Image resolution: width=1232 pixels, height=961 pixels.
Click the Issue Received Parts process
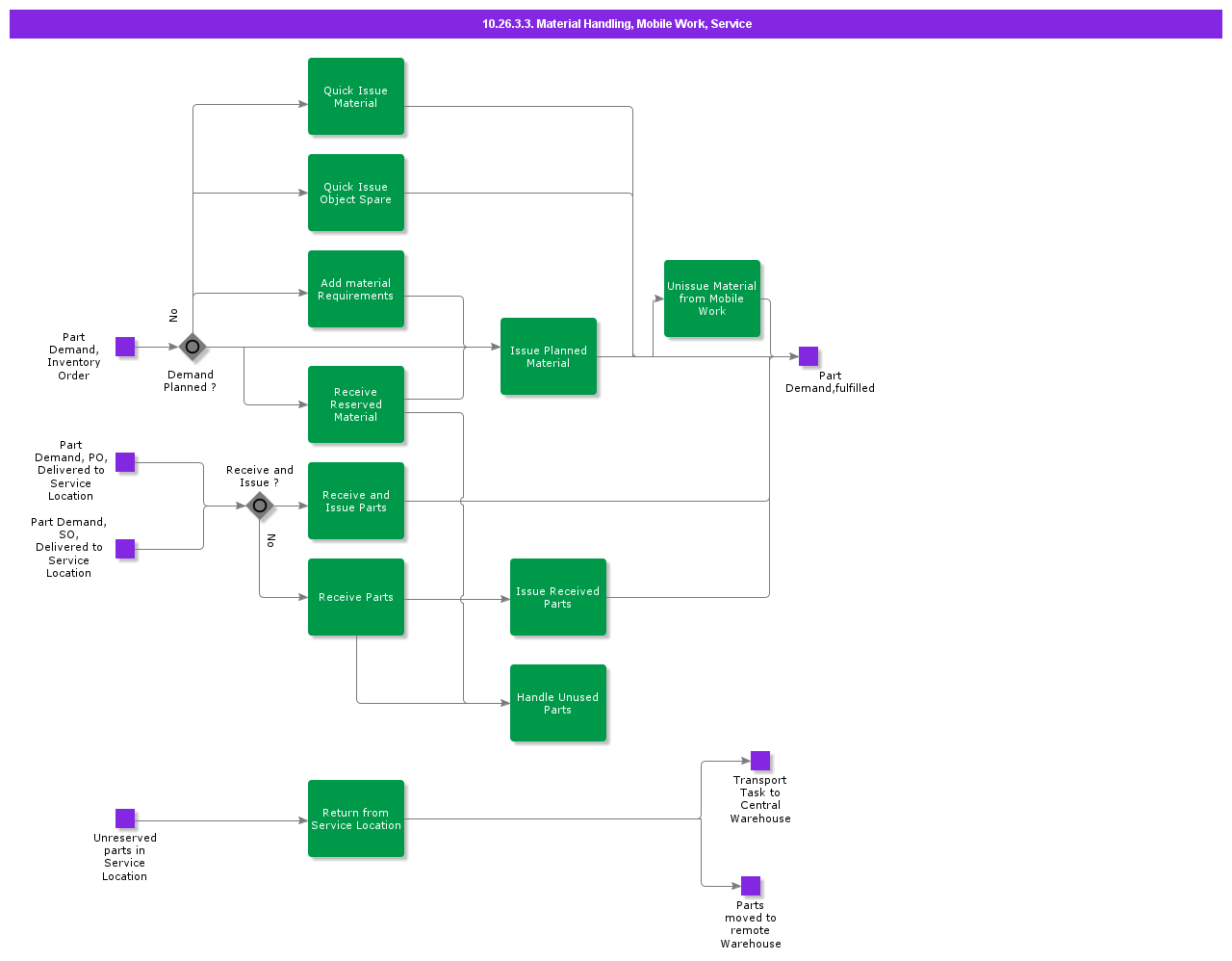(558, 597)
